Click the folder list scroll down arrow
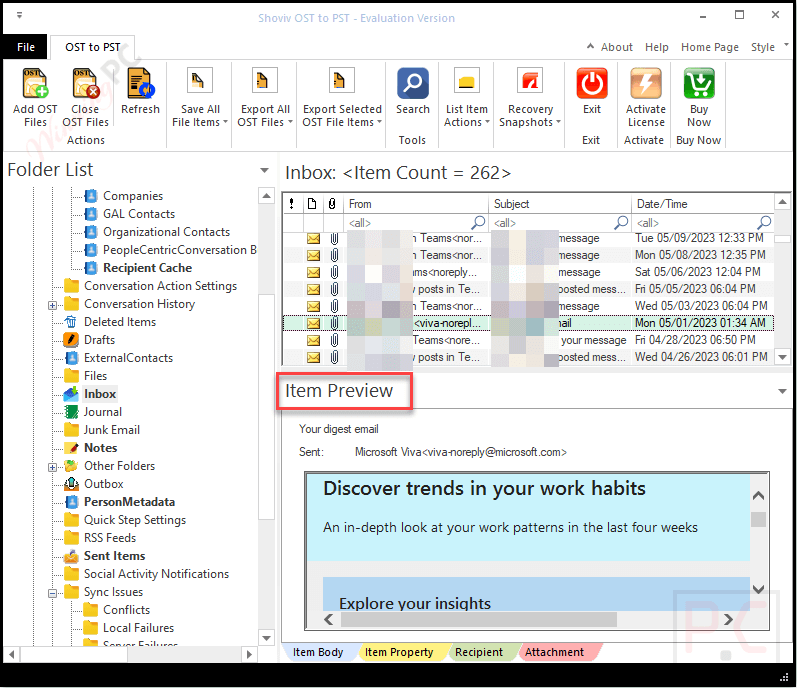Image resolution: width=797 pixels, height=688 pixels. coord(266,638)
